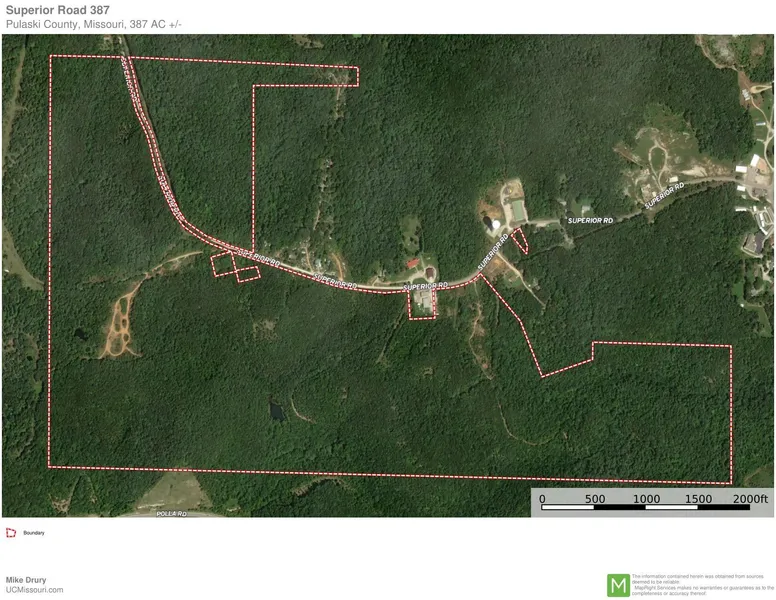Image resolution: width=776 pixels, height=600 pixels.
Task: Click the Boundary legend text label
Action: coord(34,533)
